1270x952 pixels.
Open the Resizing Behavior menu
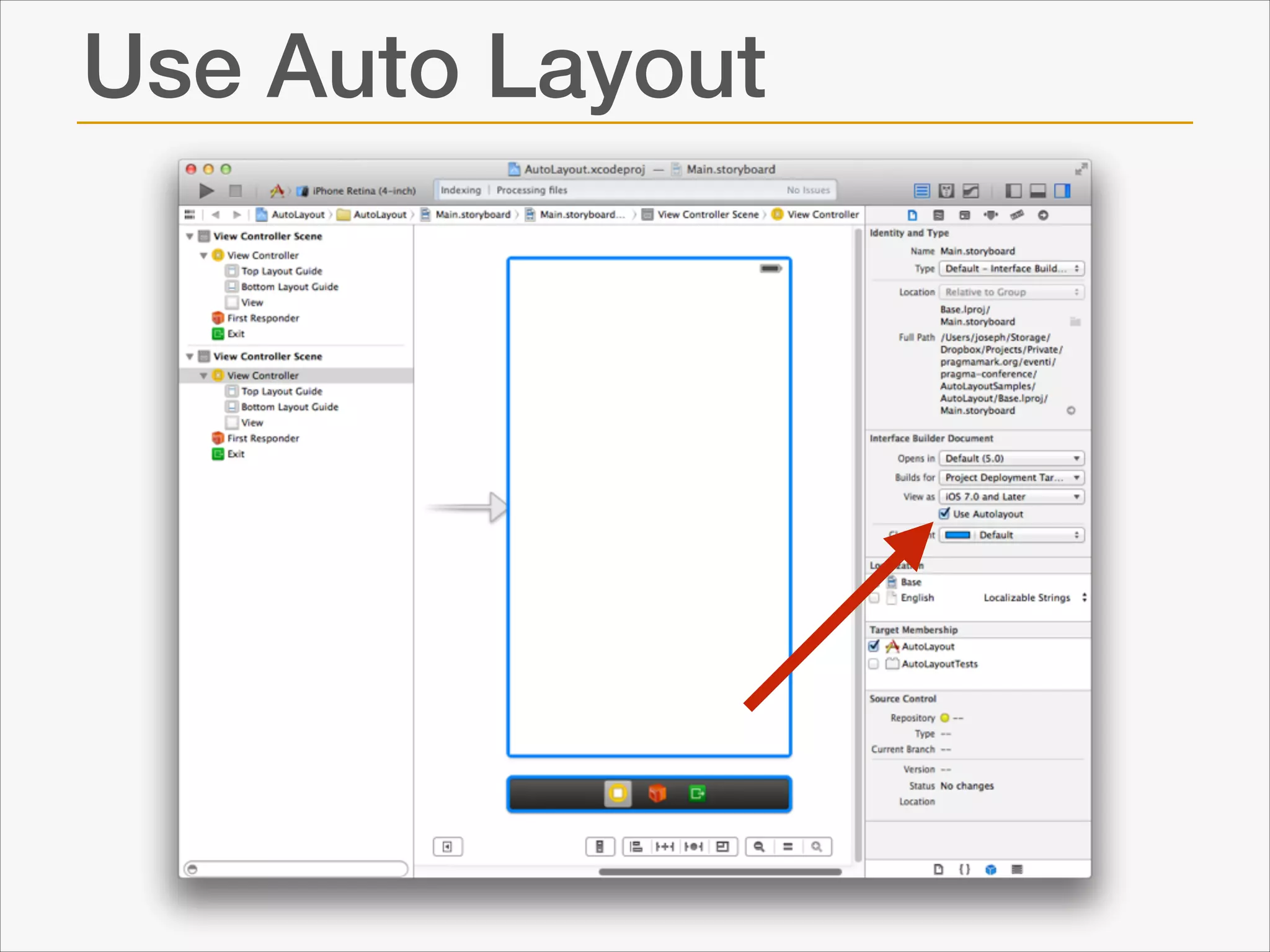tap(723, 847)
